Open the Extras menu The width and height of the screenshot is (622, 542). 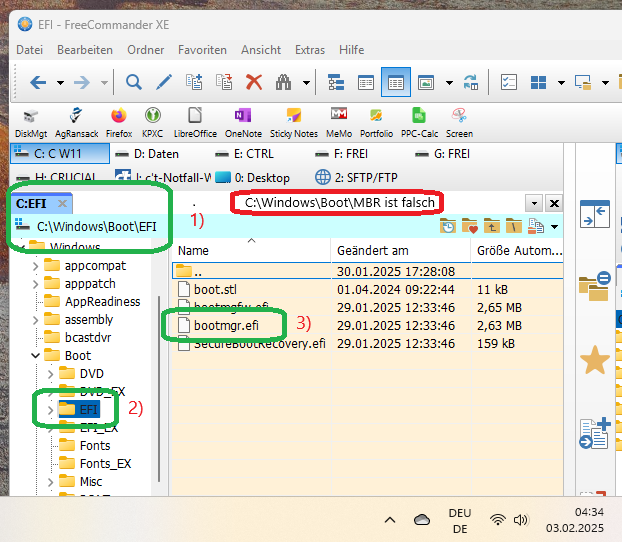[310, 50]
